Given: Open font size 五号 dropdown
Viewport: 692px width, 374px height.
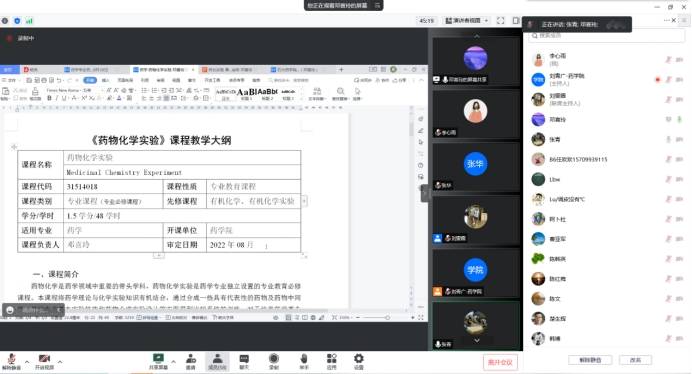Looking at the screenshot, I should 93,90.
